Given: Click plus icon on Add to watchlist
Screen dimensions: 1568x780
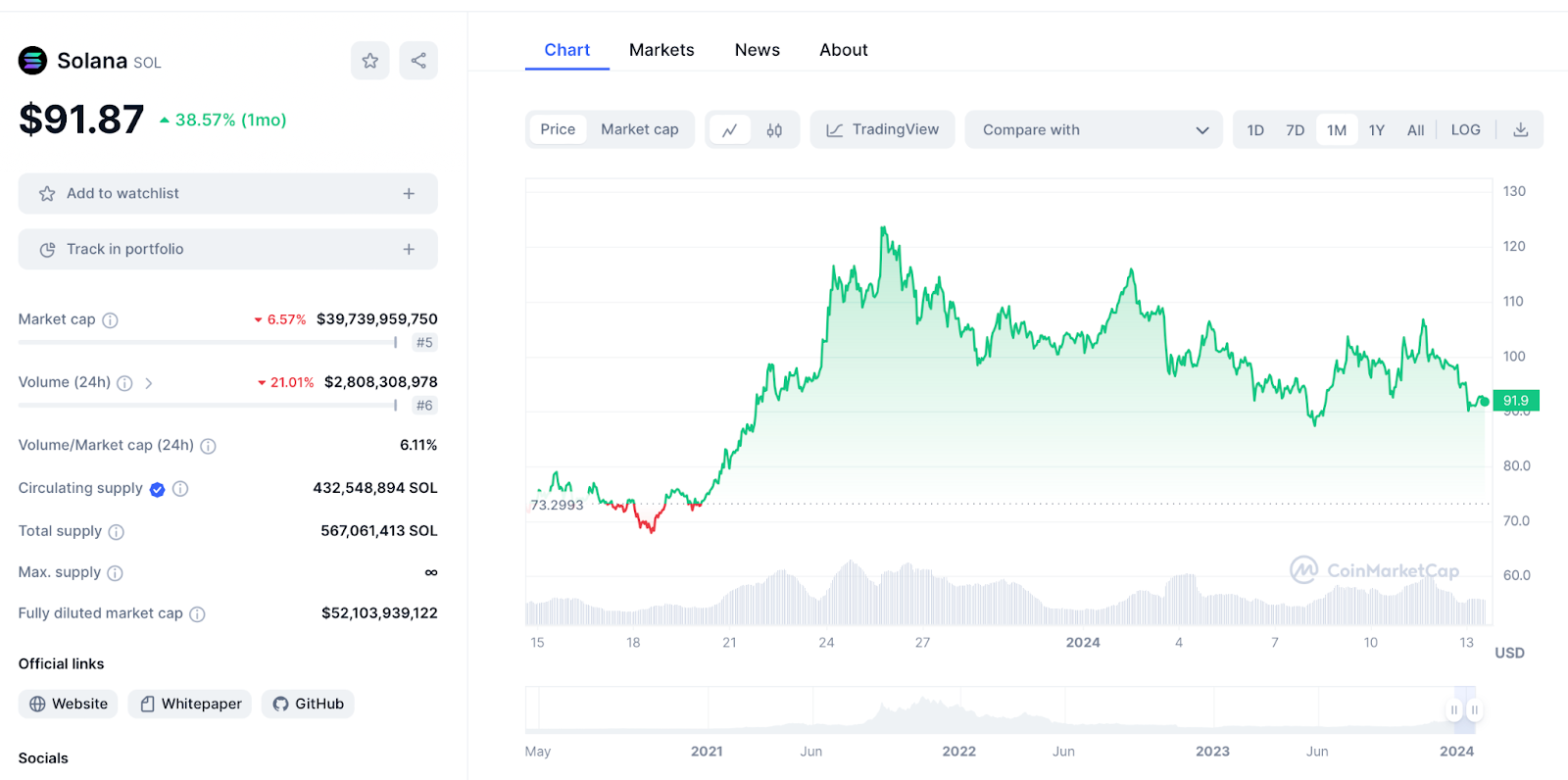Looking at the screenshot, I should tap(409, 194).
